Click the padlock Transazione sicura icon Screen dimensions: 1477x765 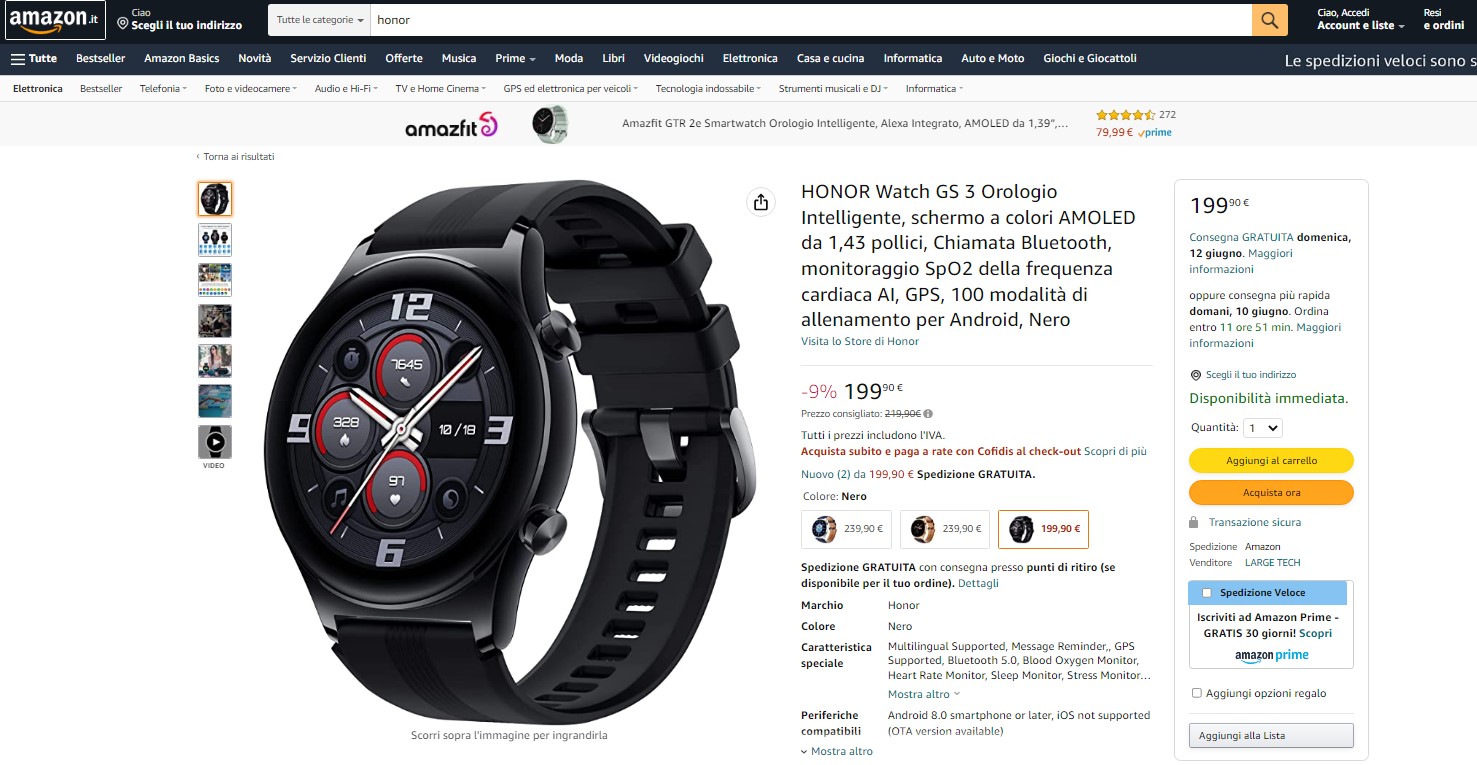click(x=1194, y=523)
